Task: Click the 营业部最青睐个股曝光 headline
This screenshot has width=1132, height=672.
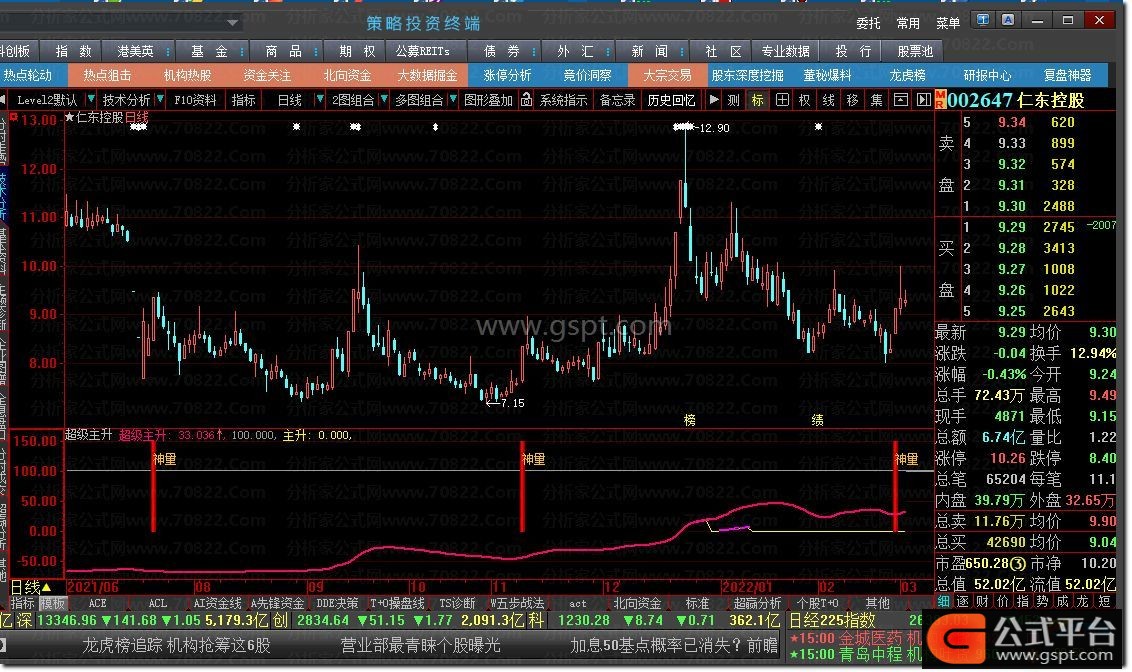Action: coord(420,645)
